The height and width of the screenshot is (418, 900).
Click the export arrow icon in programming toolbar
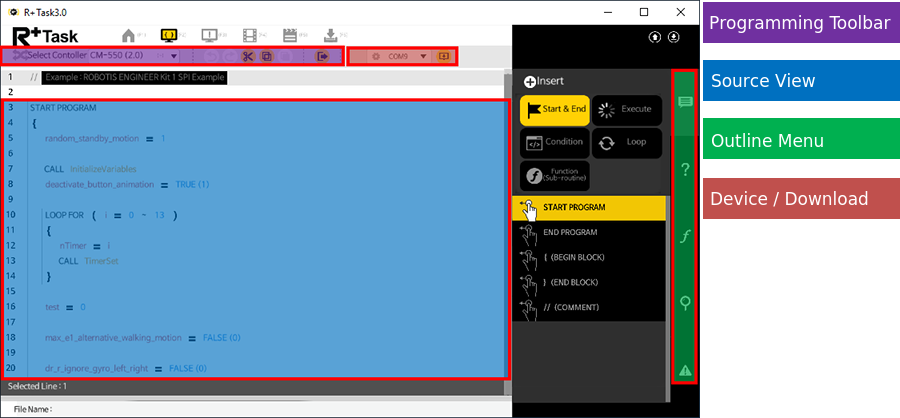(323, 56)
